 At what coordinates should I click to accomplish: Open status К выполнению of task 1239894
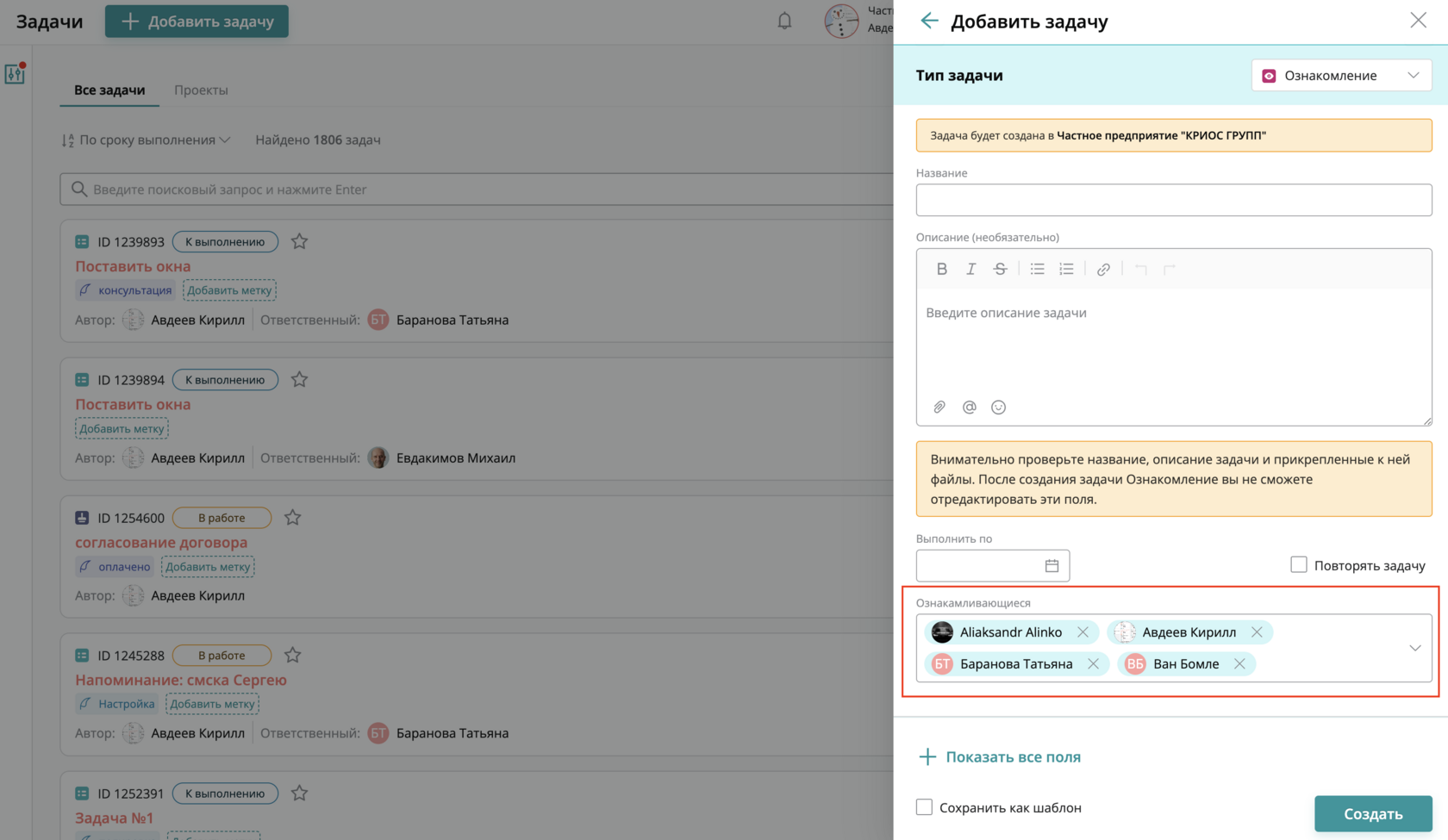point(225,380)
